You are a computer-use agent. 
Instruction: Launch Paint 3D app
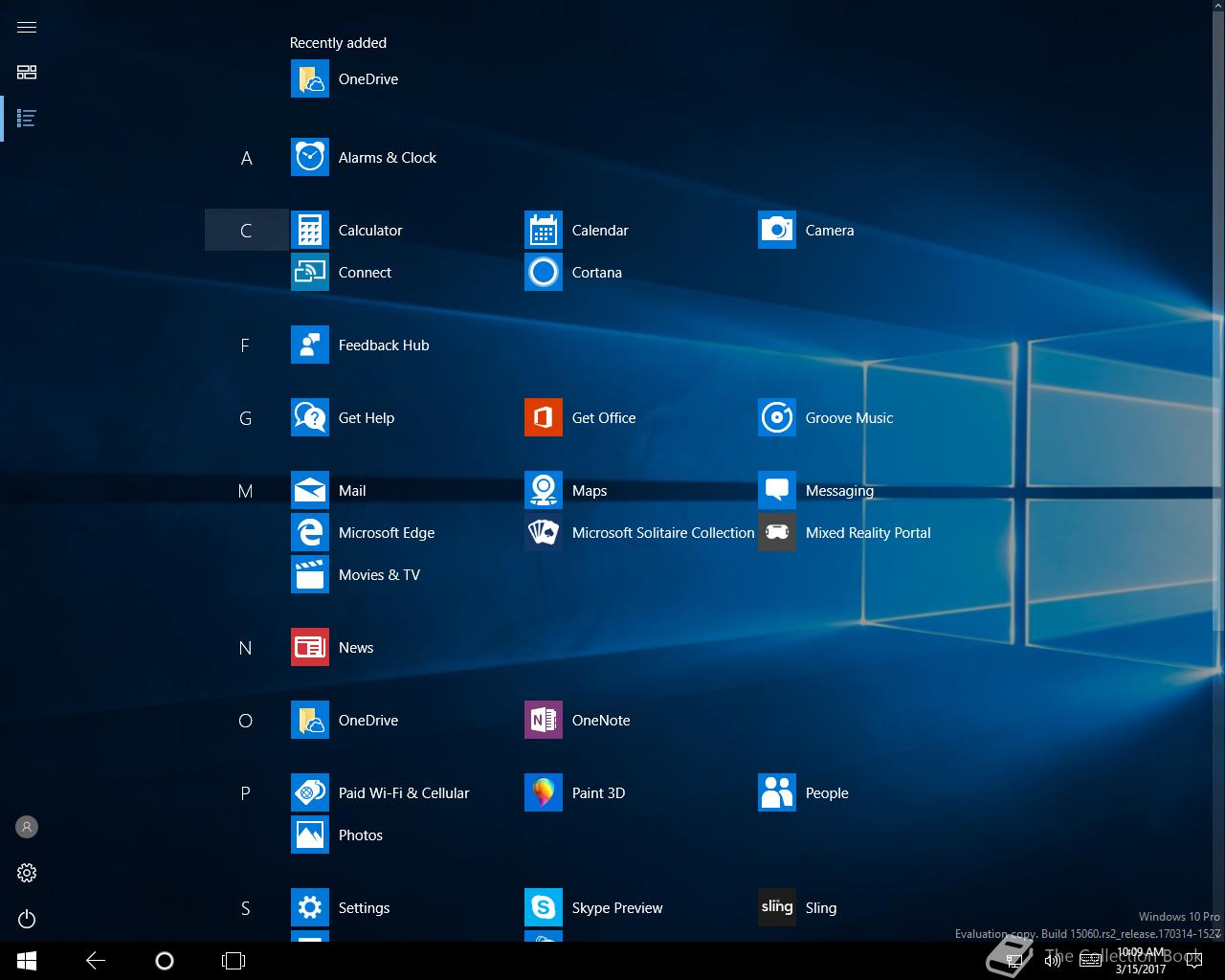(574, 793)
